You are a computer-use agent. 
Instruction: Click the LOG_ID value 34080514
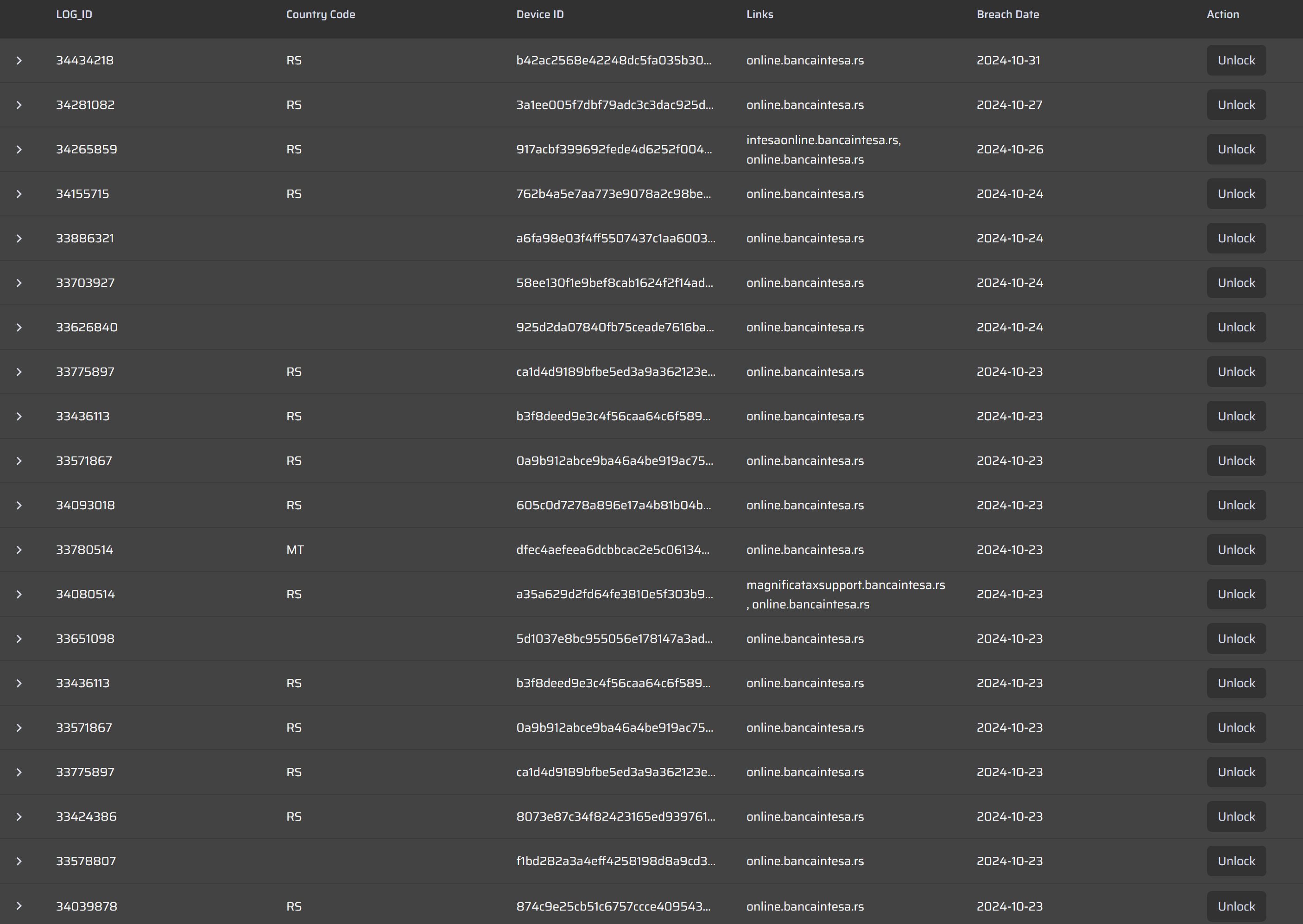85,594
